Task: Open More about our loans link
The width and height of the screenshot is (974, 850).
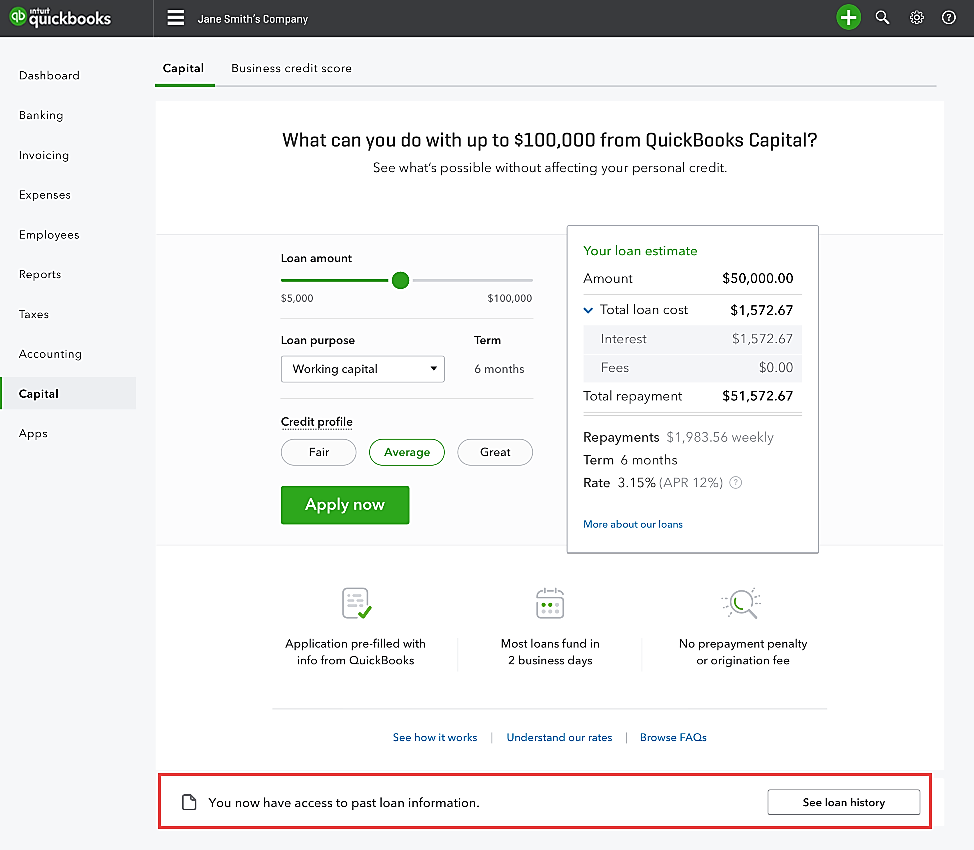Action: pyautogui.click(x=632, y=524)
